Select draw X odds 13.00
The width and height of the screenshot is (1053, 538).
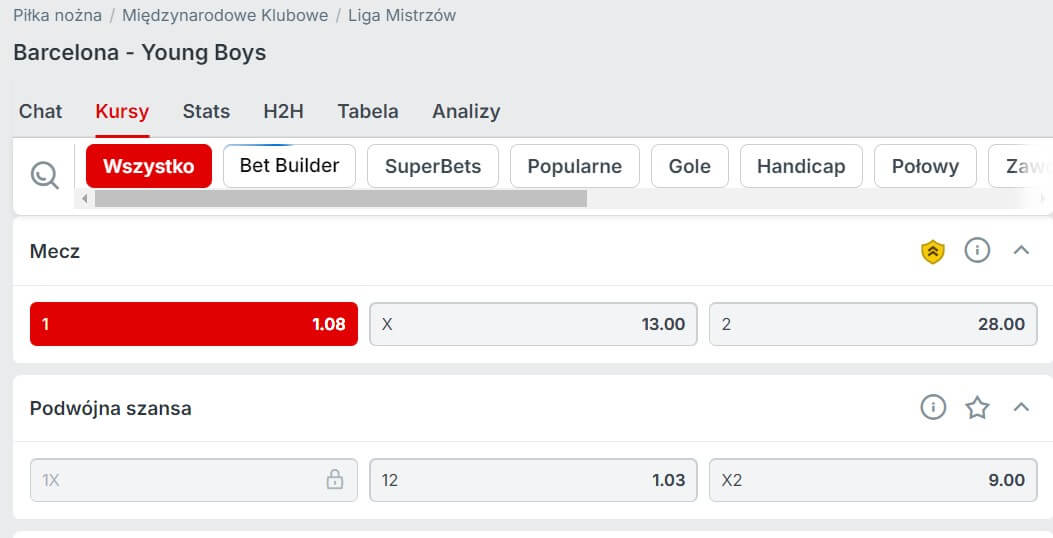pyautogui.click(x=533, y=324)
